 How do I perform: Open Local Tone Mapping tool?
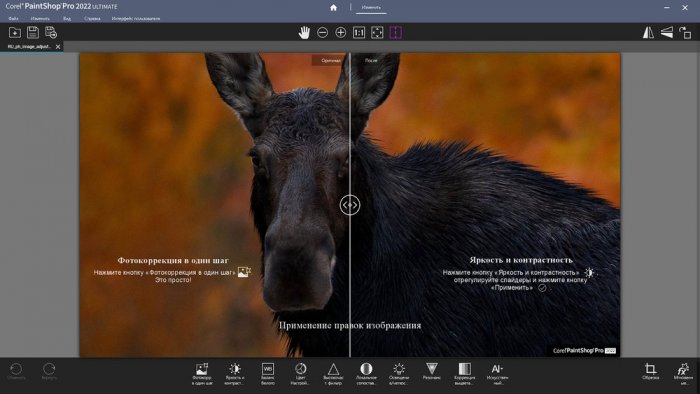[366, 374]
